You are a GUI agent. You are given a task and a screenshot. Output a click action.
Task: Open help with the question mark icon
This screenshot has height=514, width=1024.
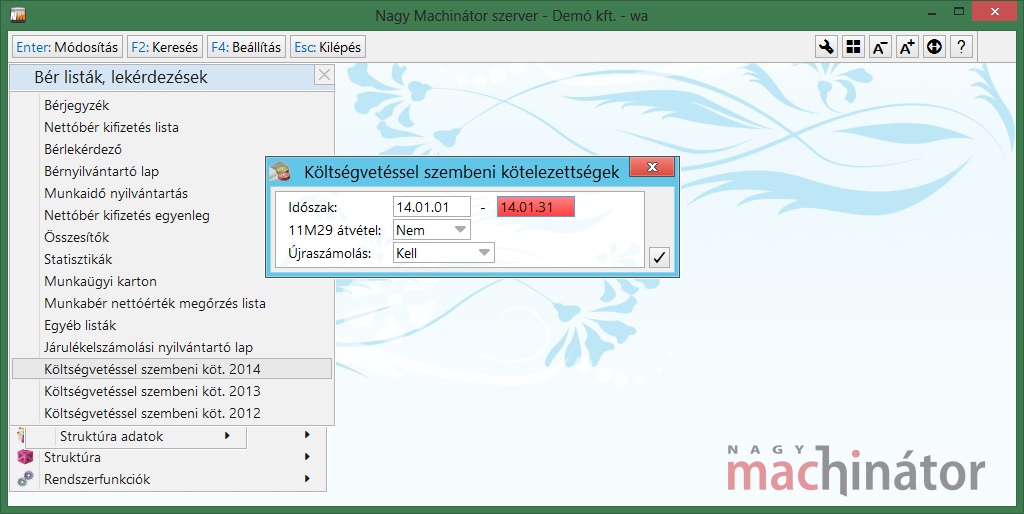point(961,47)
